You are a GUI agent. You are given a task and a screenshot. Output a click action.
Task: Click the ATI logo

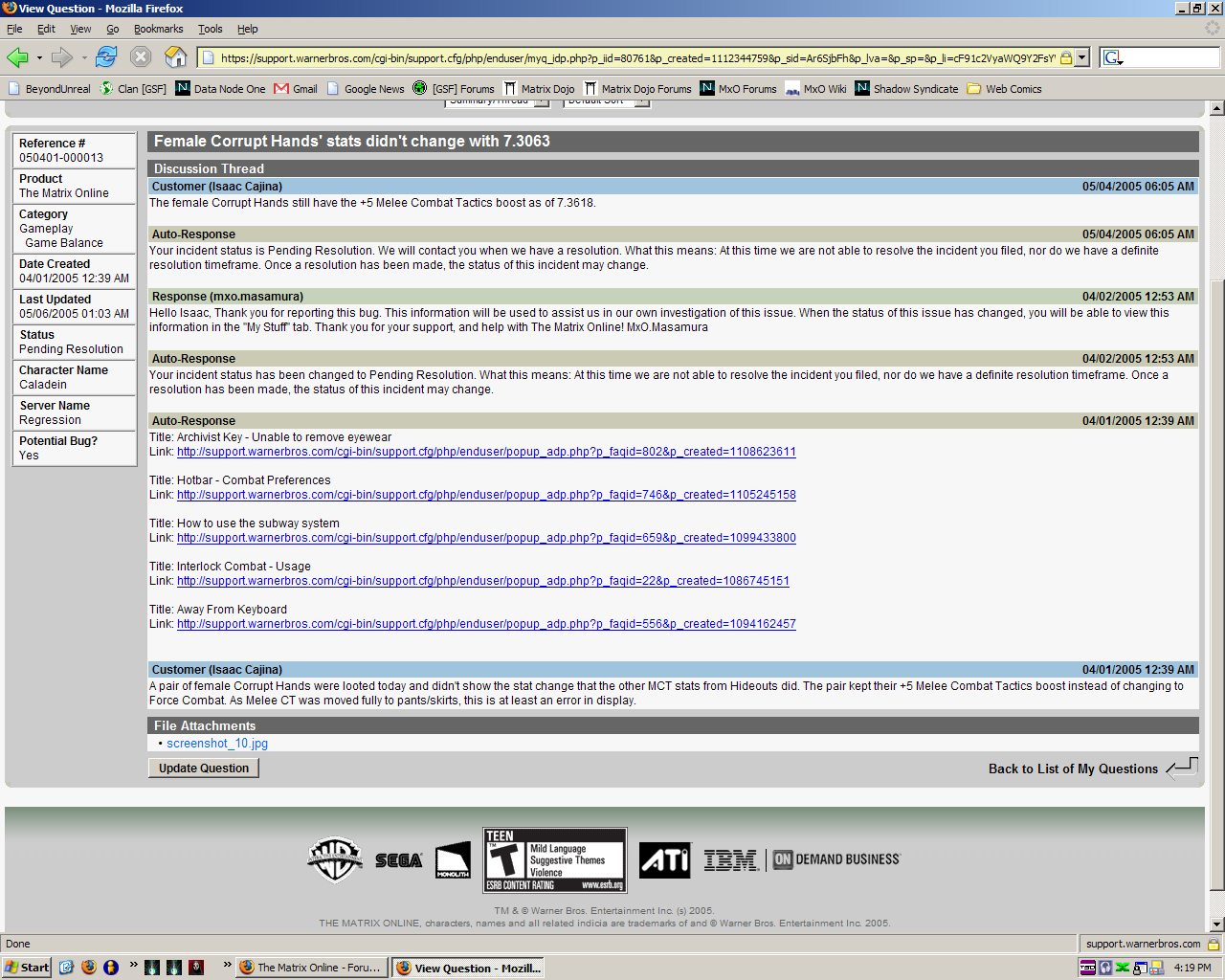(x=665, y=860)
